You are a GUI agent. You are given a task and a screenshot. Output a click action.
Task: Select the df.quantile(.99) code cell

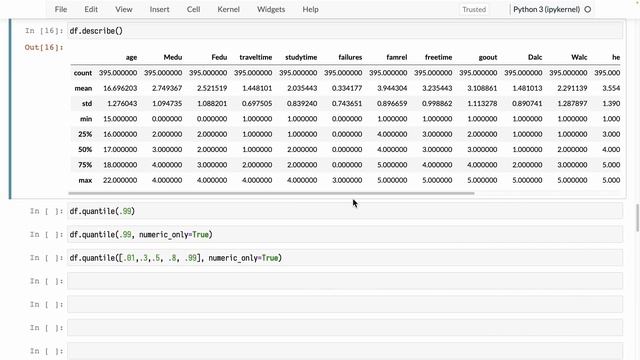345,211
